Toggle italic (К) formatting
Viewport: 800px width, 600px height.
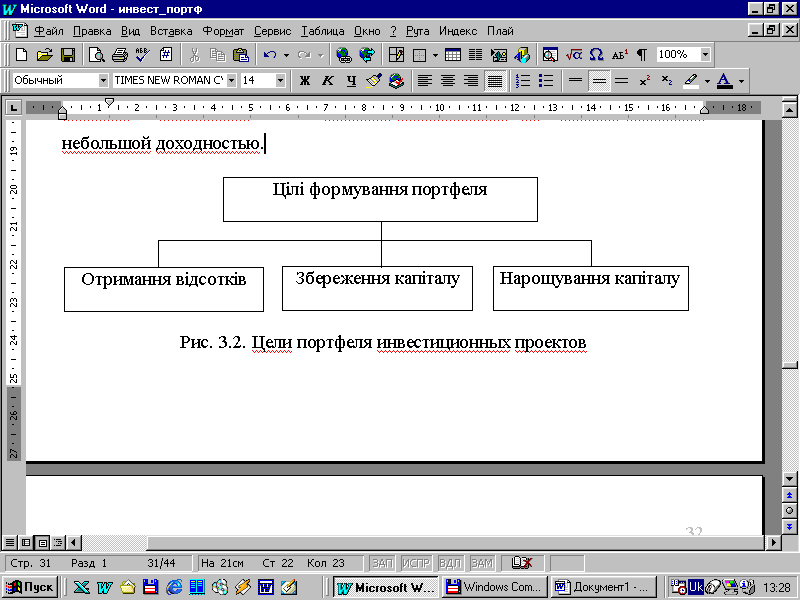[328, 81]
